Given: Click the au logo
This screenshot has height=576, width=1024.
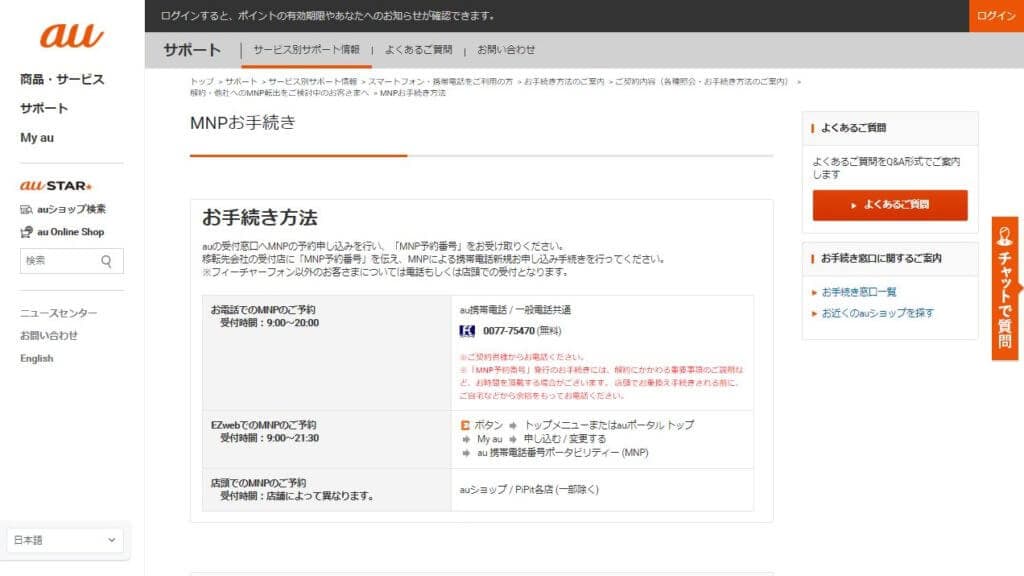Looking at the screenshot, I should point(71,35).
